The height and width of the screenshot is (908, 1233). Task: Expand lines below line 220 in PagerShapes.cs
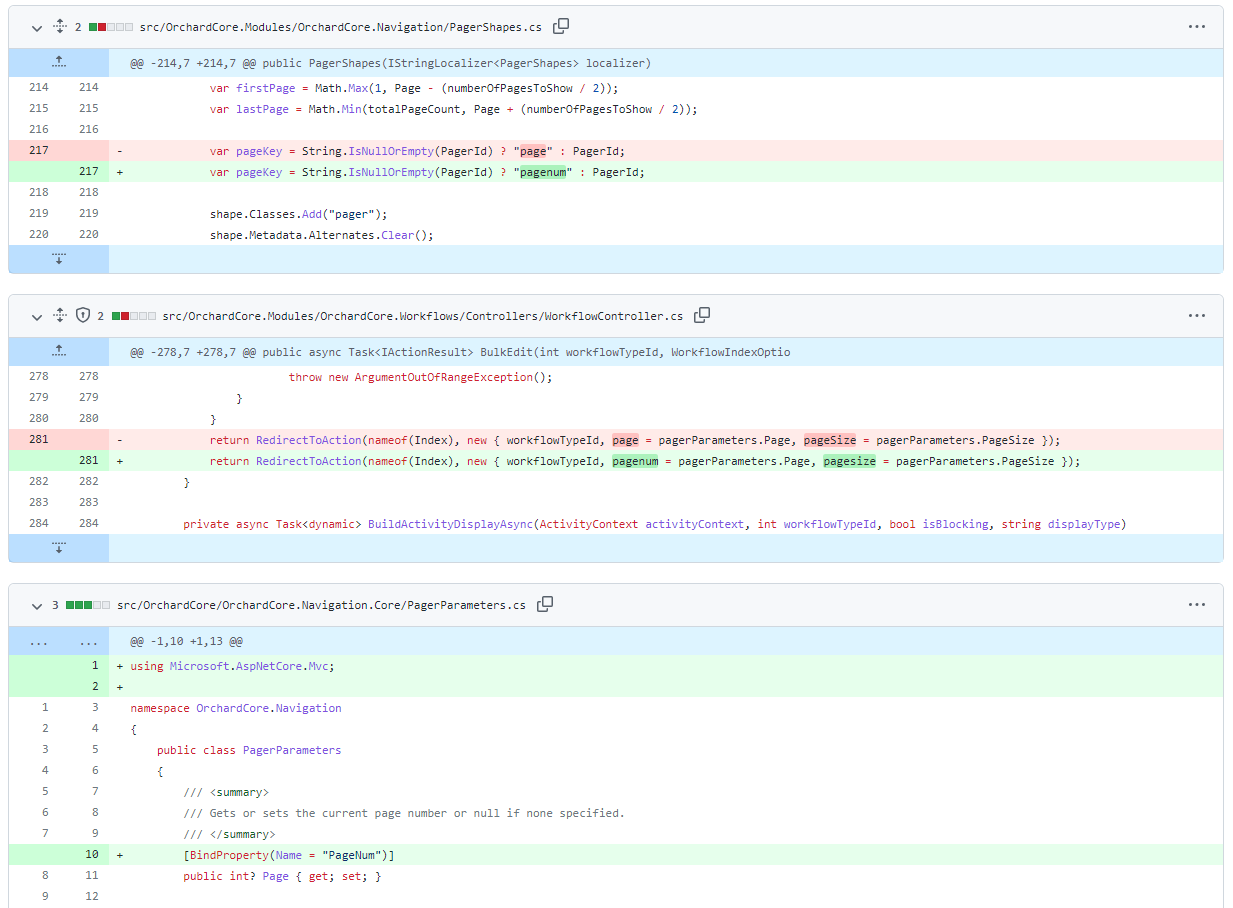pyautogui.click(x=59, y=259)
